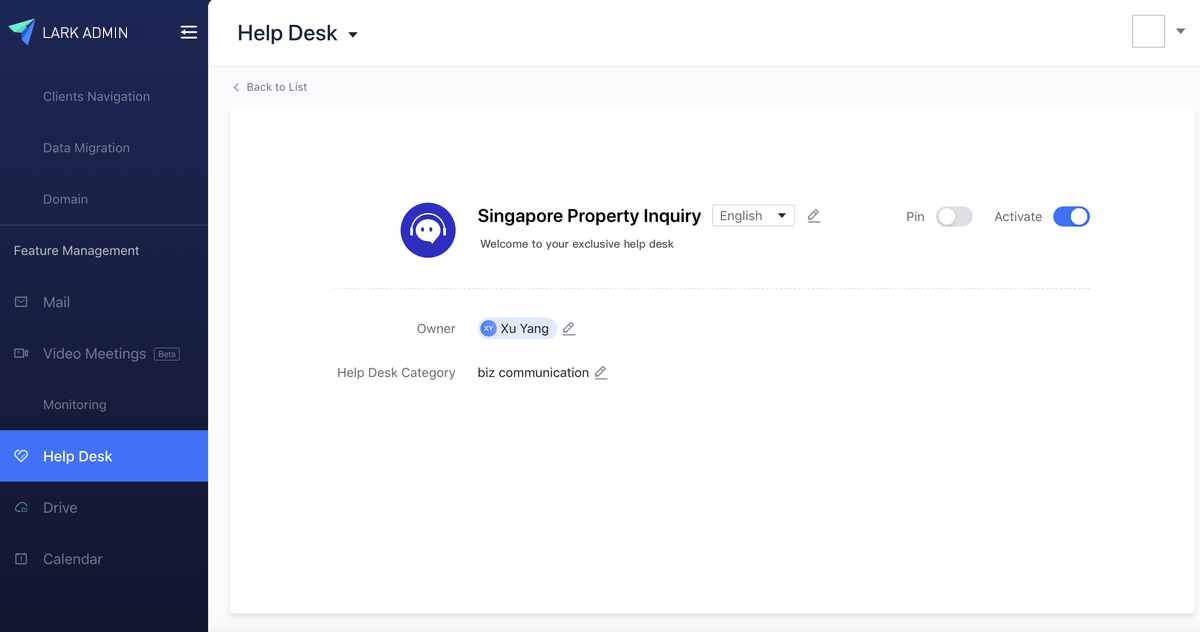
Task: Click the hamburger menu icon in sidebar
Action: click(189, 32)
